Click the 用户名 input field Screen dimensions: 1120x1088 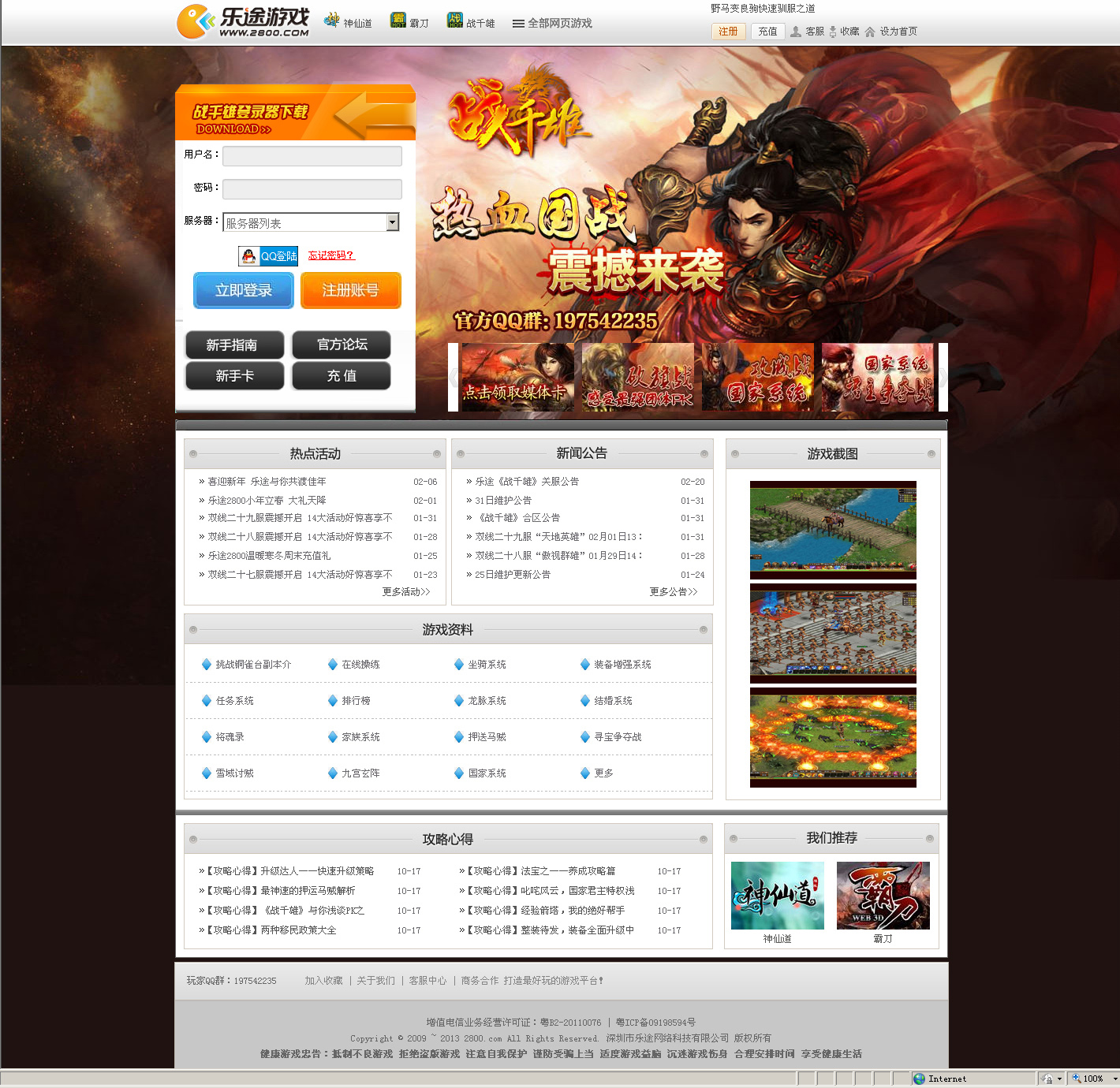tap(312, 156)
